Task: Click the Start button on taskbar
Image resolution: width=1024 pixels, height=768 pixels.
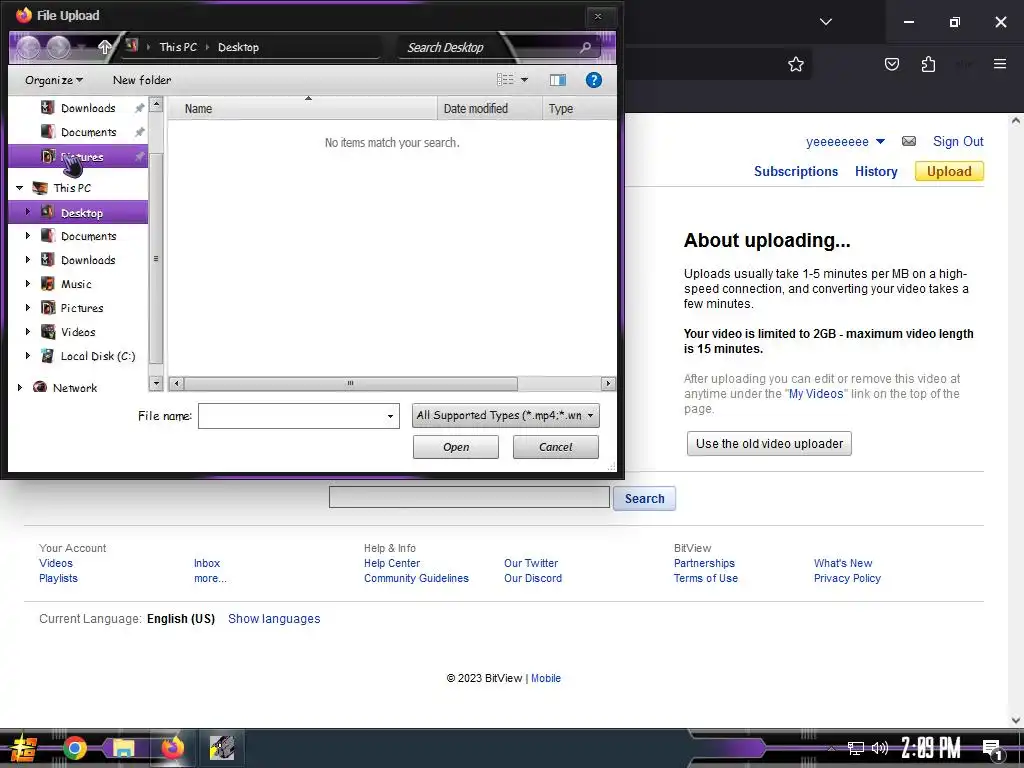Action: pos(24,748)
